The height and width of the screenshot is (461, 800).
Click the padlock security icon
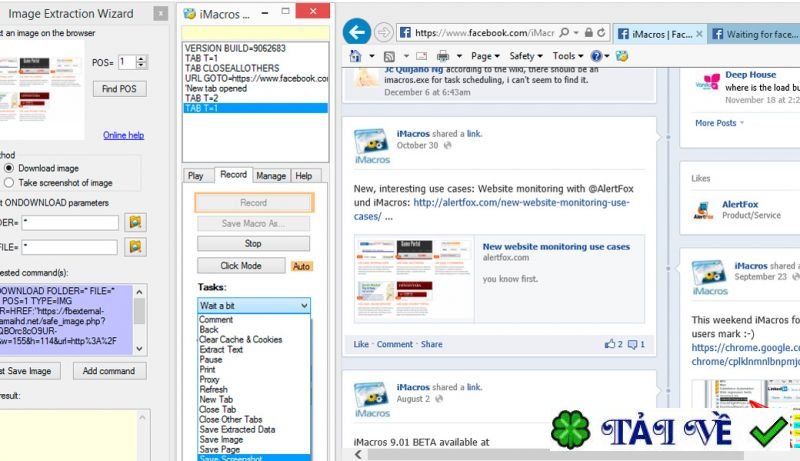click(x=588, y=33)
